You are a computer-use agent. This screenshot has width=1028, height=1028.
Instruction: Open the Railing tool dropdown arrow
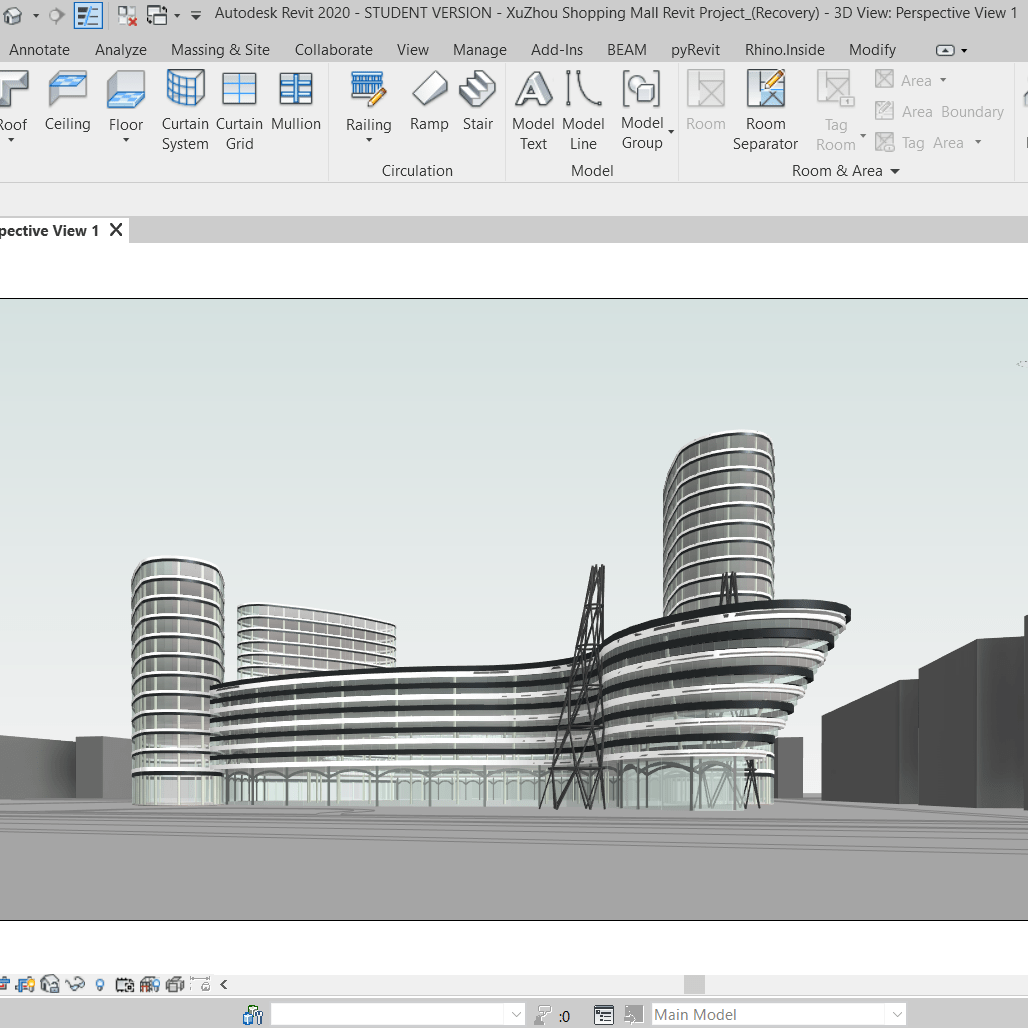point(369,141)
